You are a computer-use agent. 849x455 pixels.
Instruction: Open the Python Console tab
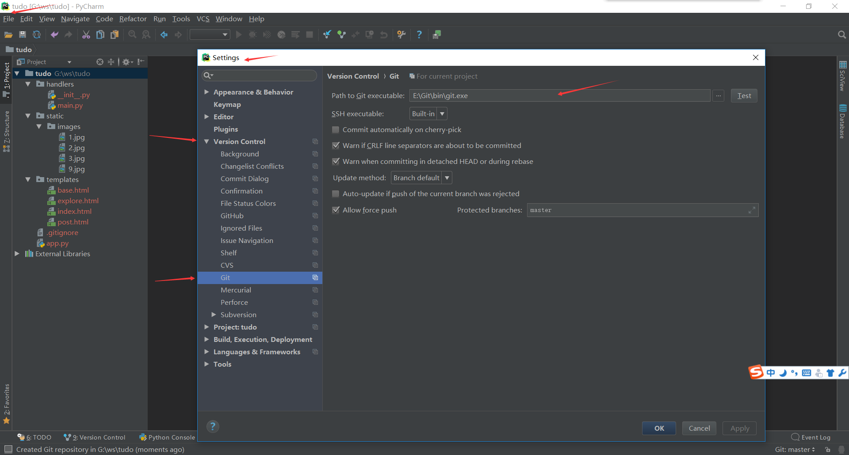tap(167, 437)
